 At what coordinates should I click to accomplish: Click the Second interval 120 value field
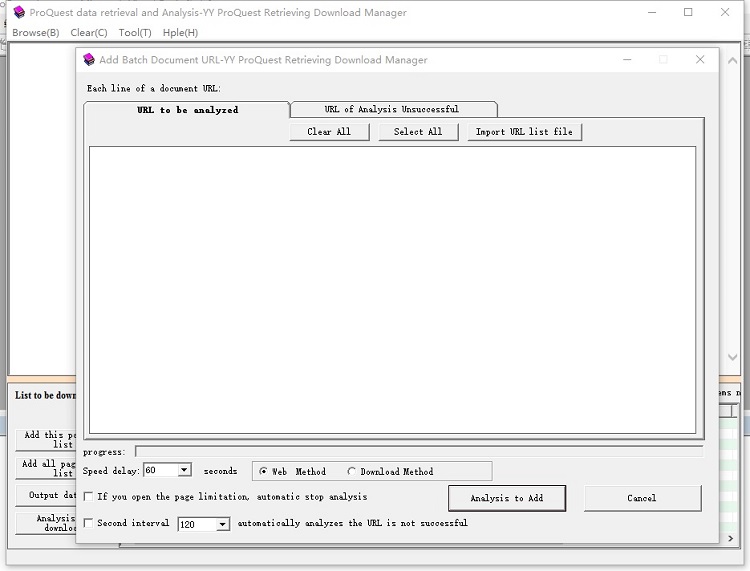click(x=198, y=525)
